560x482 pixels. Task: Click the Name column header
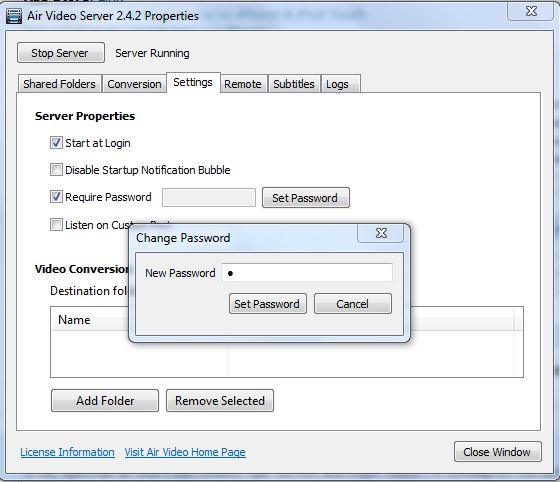point(139,320)
